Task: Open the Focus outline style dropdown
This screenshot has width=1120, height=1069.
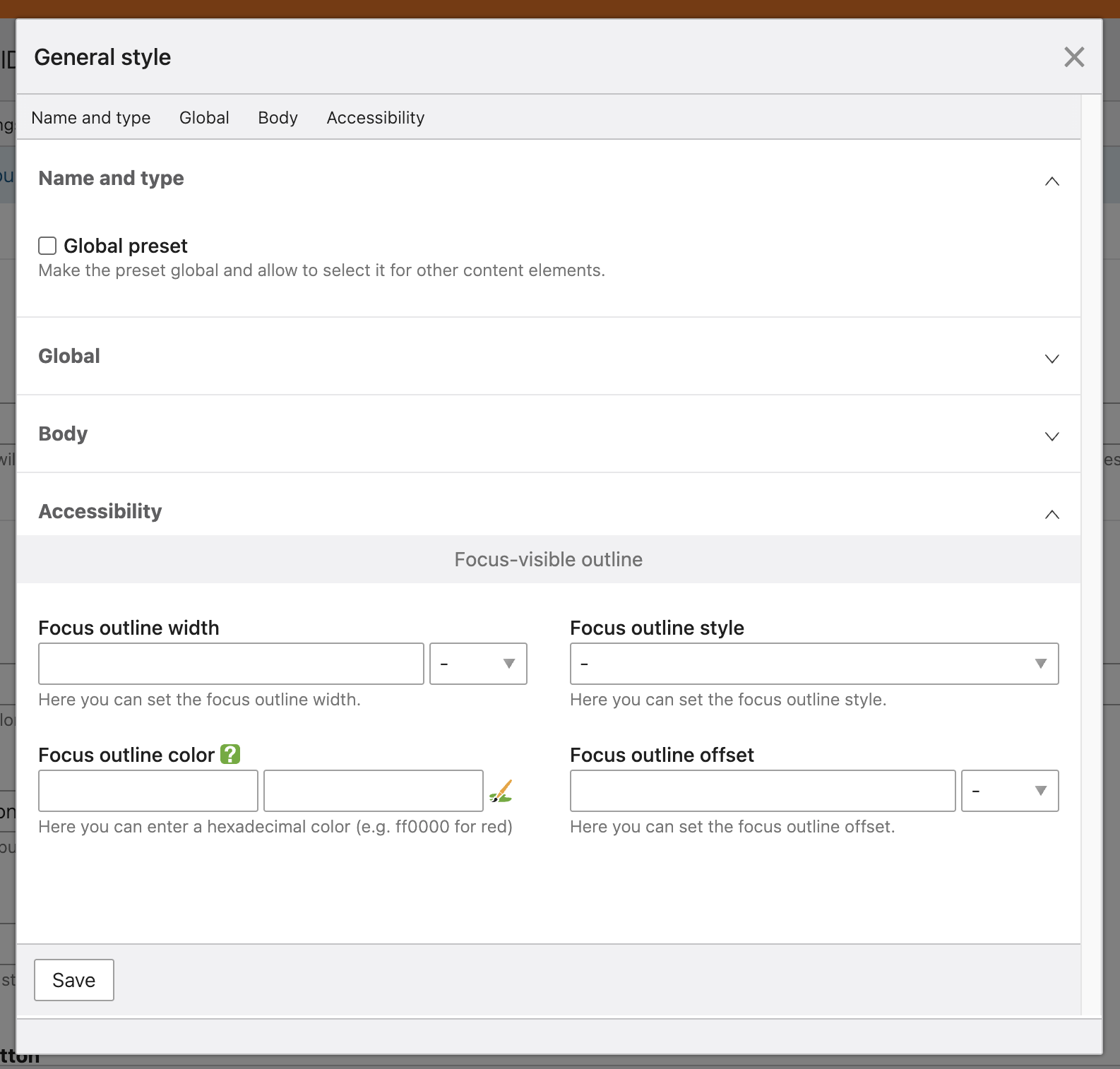Action: 814,664
